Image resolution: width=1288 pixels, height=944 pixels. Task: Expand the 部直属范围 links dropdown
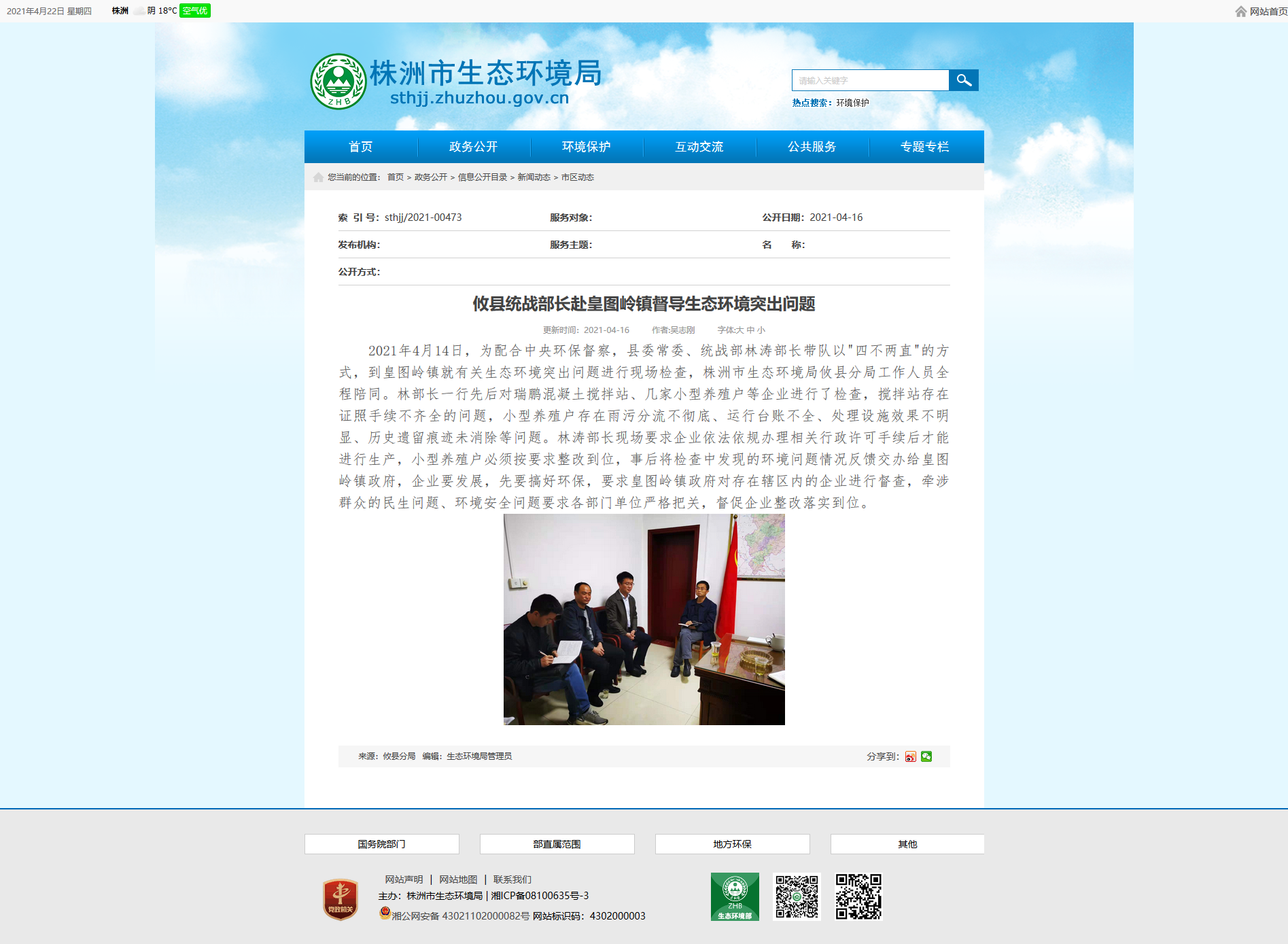(x=557, y=844)
